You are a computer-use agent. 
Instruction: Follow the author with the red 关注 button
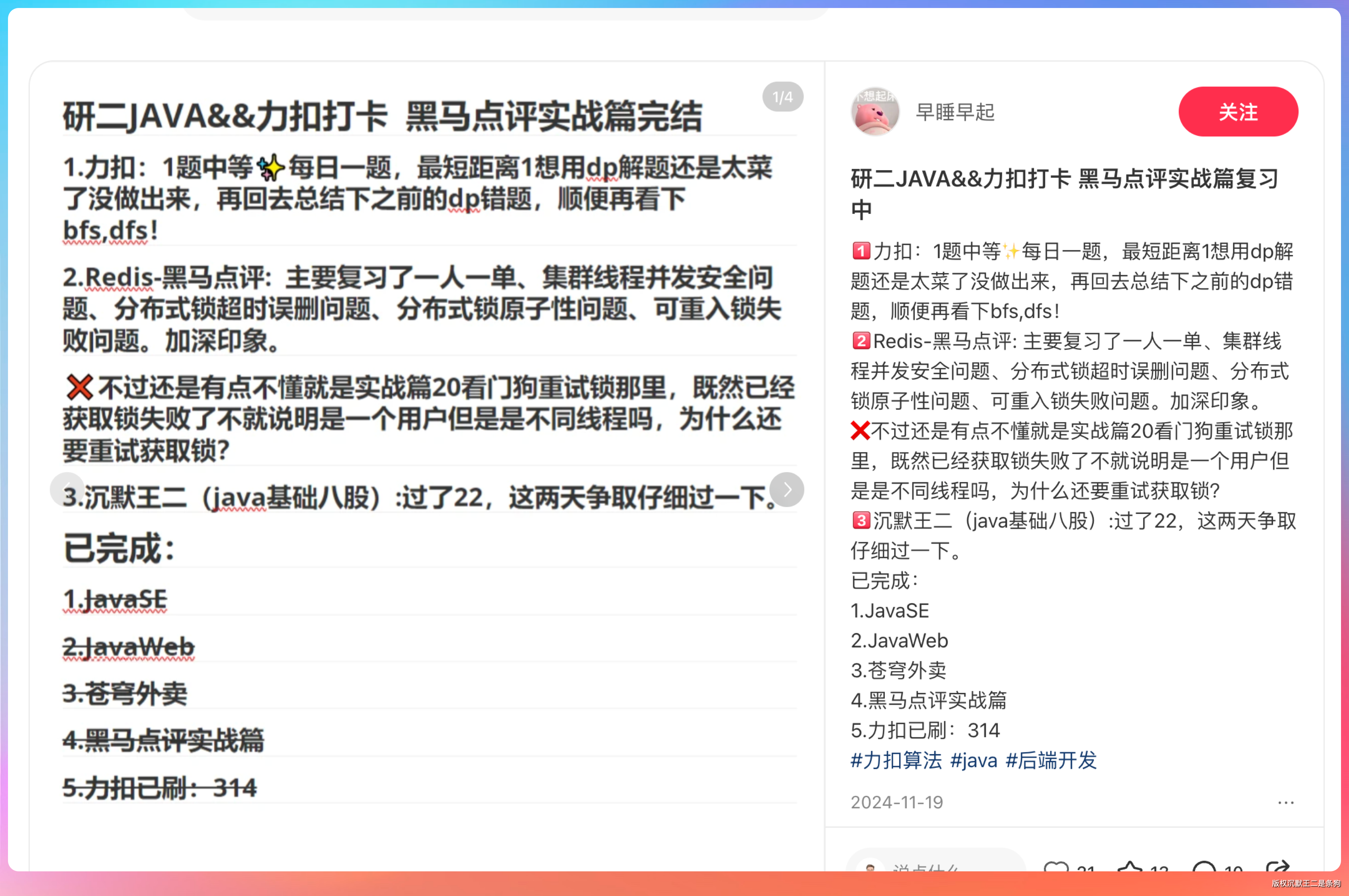1238,112
